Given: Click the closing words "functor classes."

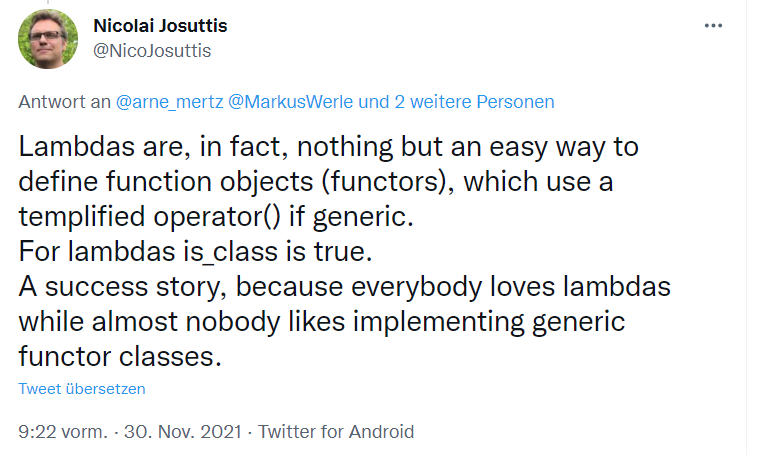Looking at the screenshot, I should pyautogui.click(x=120, y=357).
